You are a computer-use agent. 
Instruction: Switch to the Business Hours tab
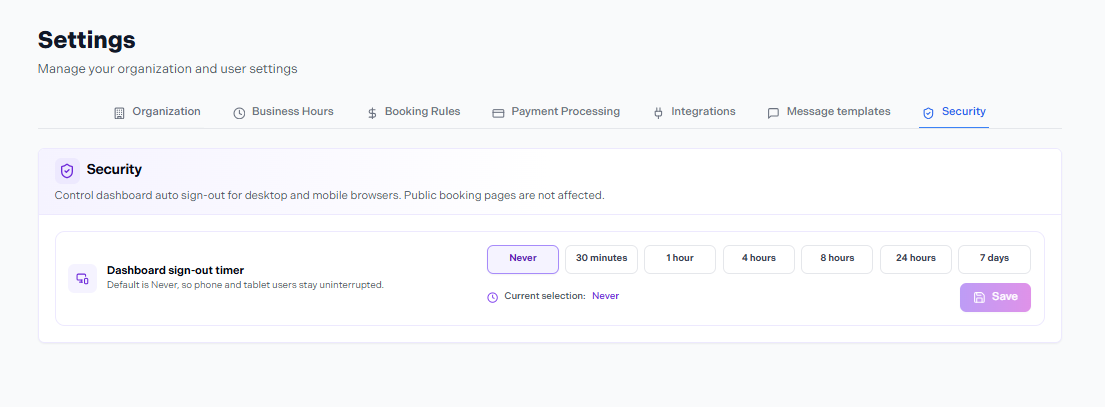click(x=283, y=112)
